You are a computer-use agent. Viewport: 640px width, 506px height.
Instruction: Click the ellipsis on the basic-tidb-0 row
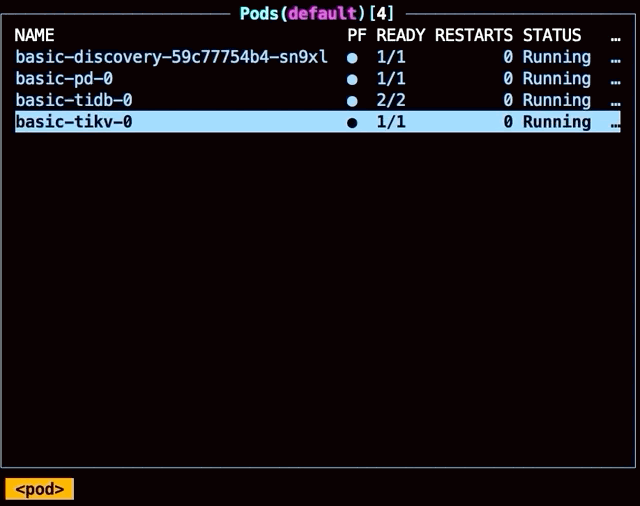tap(616, 104)
